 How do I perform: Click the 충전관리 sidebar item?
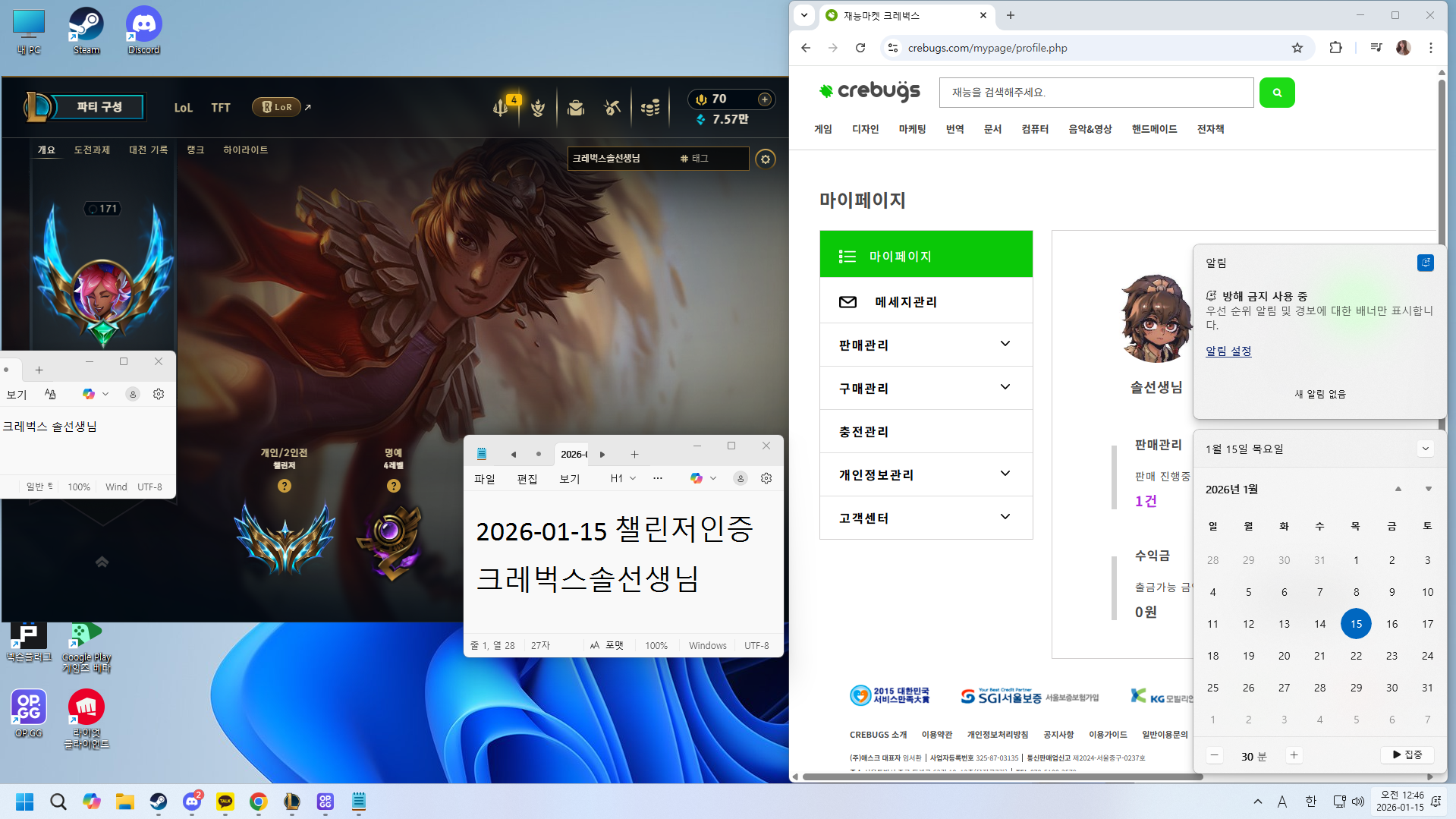click(x=926, y=431)
